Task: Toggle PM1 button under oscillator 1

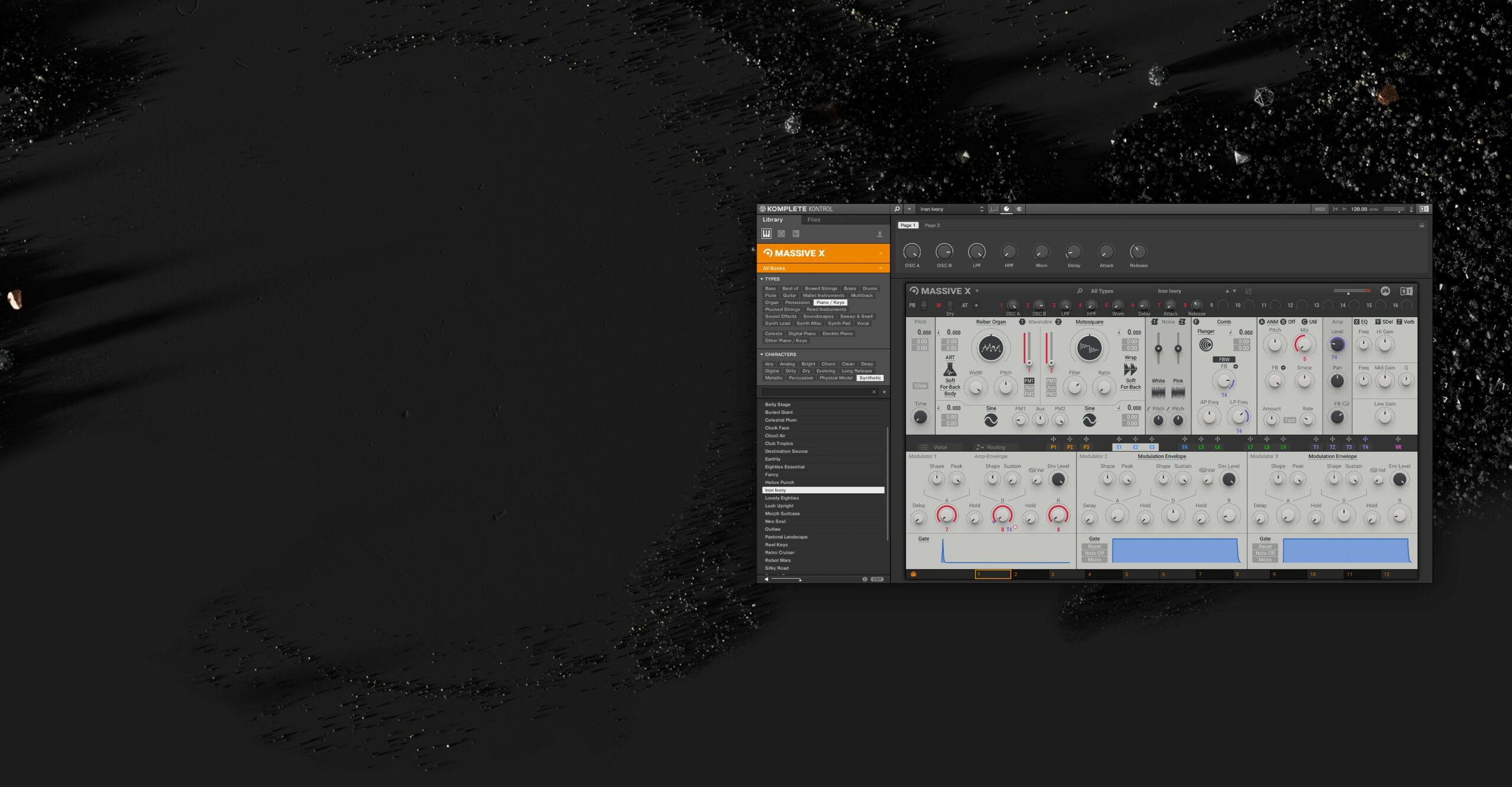Action: (1029, 381)
